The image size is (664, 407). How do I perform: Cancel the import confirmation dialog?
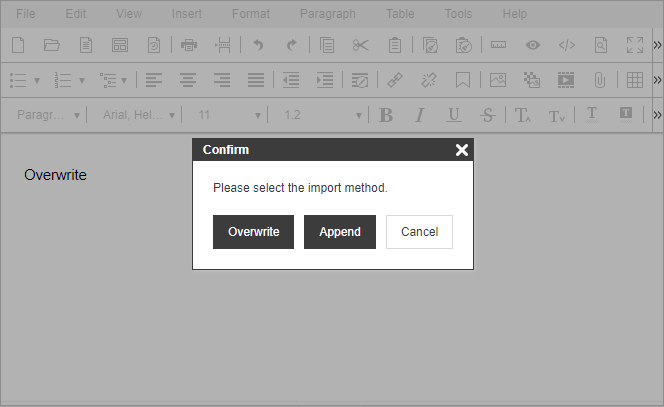(419, 232)
